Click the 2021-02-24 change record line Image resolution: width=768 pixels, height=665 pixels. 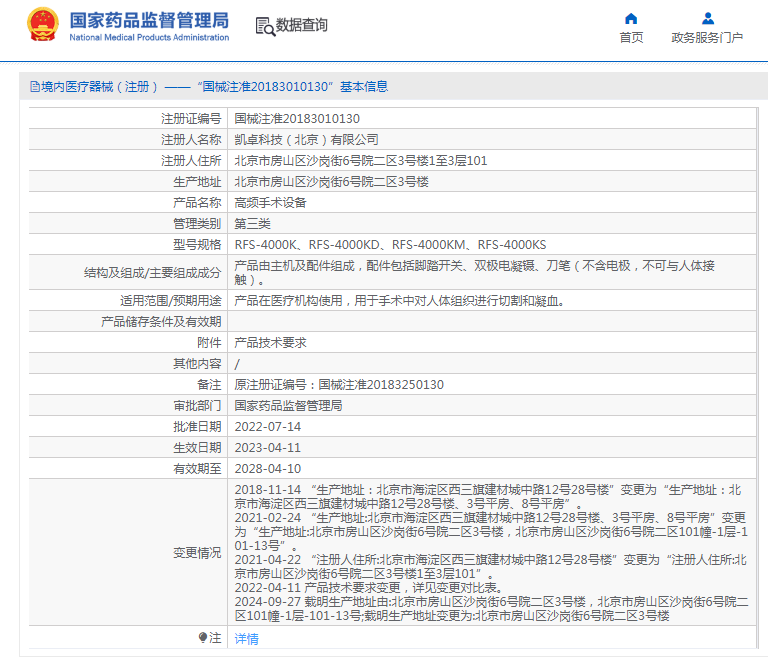pyautogui.click(x=491, y=531)
